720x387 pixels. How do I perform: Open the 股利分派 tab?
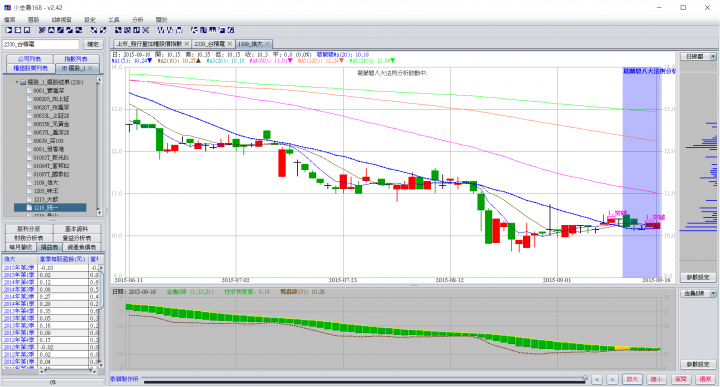(28, 229)
